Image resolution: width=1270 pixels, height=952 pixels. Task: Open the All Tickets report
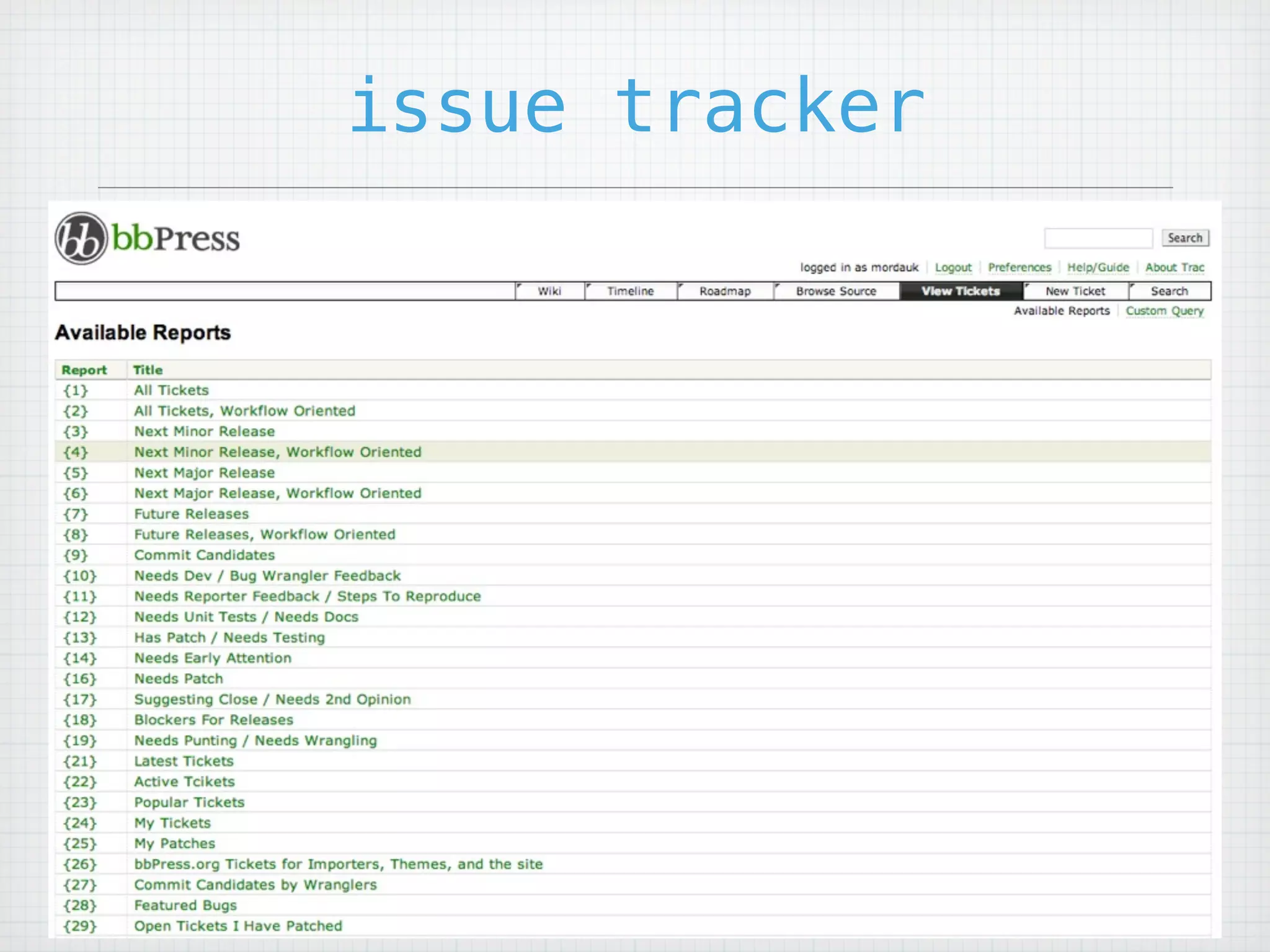coord(171,390)
